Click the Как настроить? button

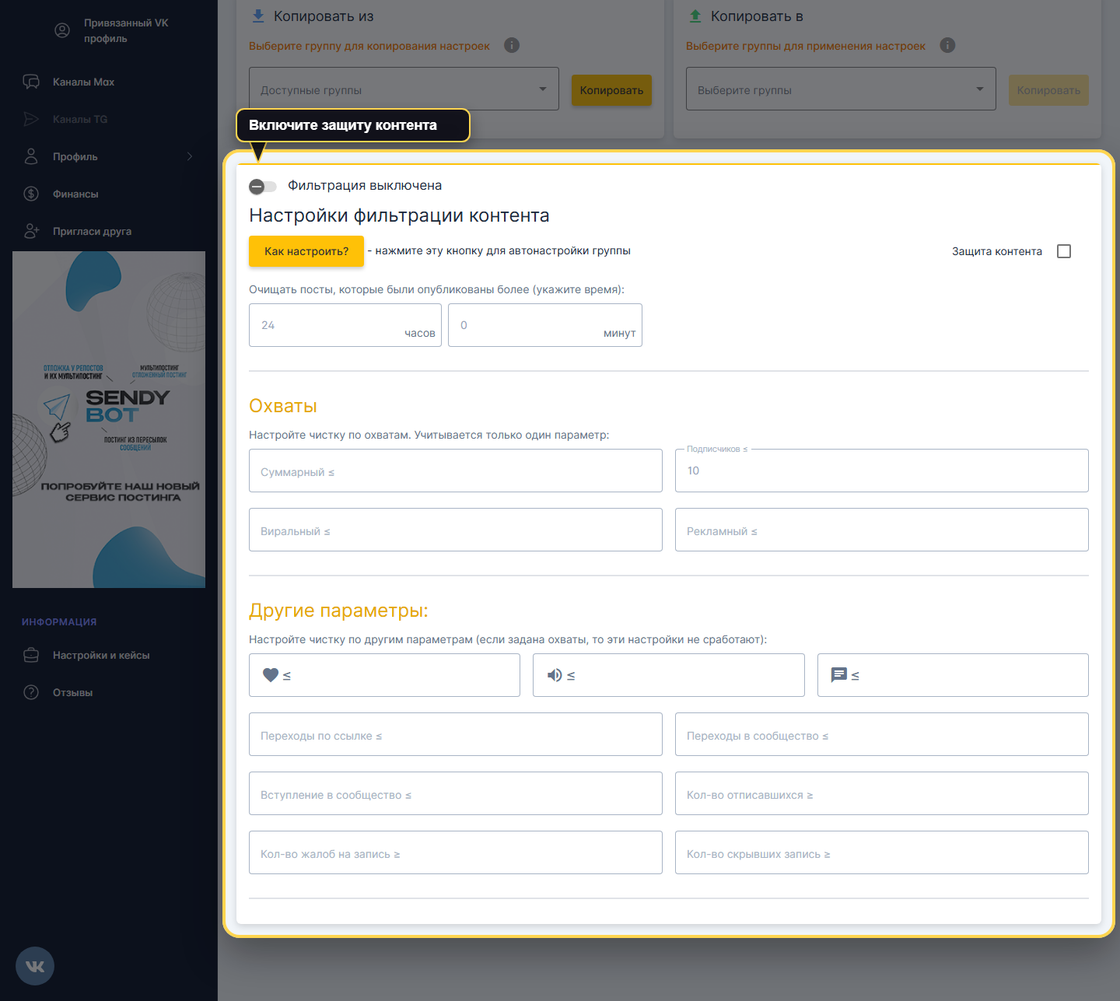click(x=306, y=251)
